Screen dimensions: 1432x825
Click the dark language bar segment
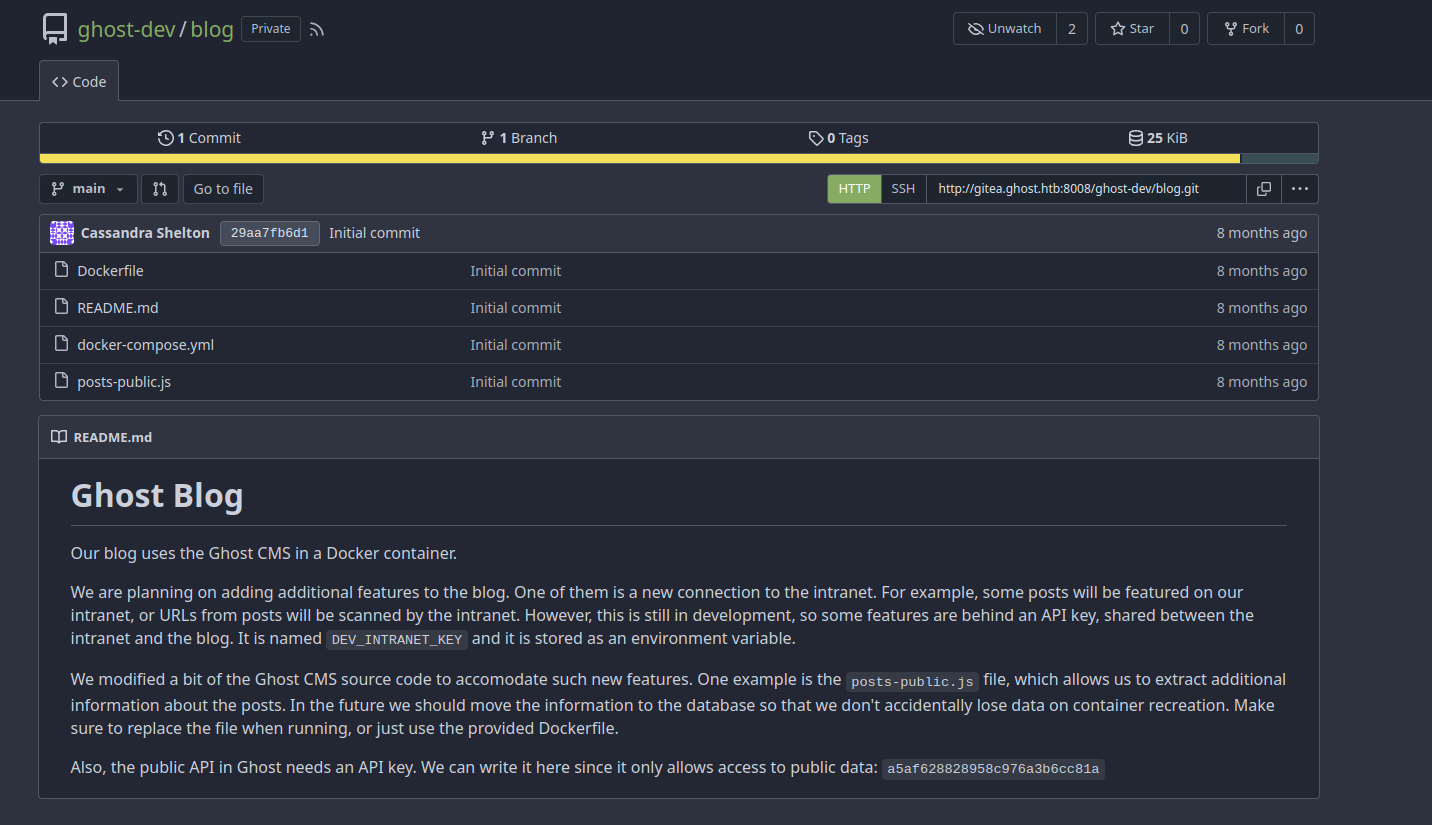(1279, 158)
